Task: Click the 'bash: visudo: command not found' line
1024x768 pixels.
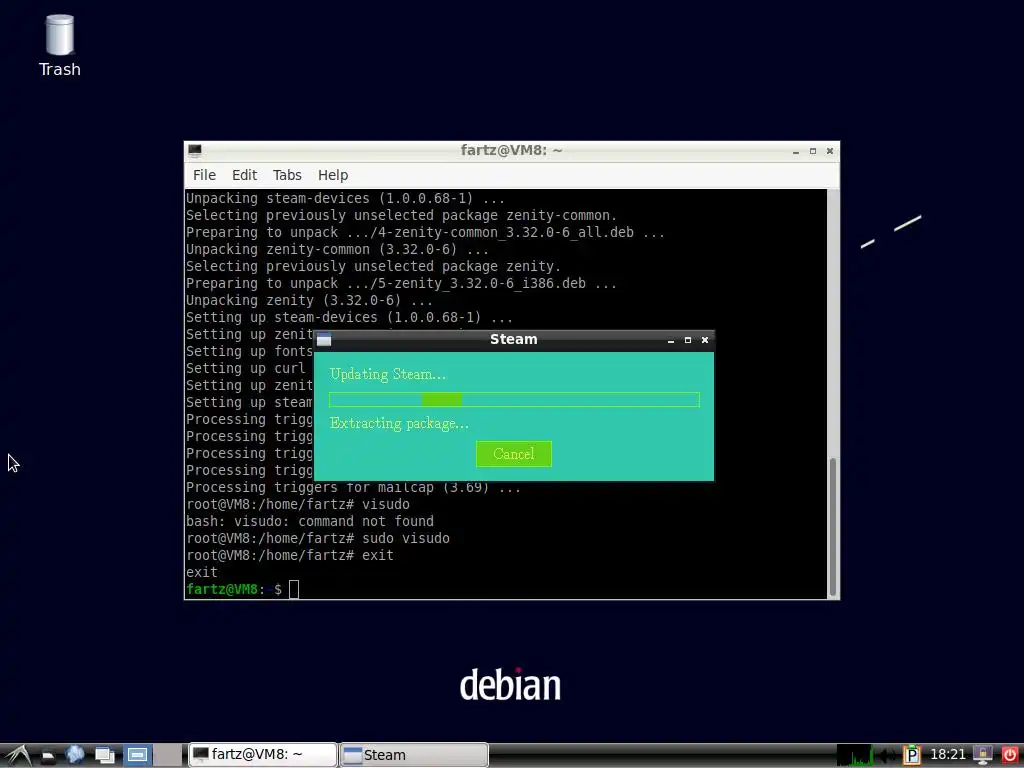Action: 310,521
